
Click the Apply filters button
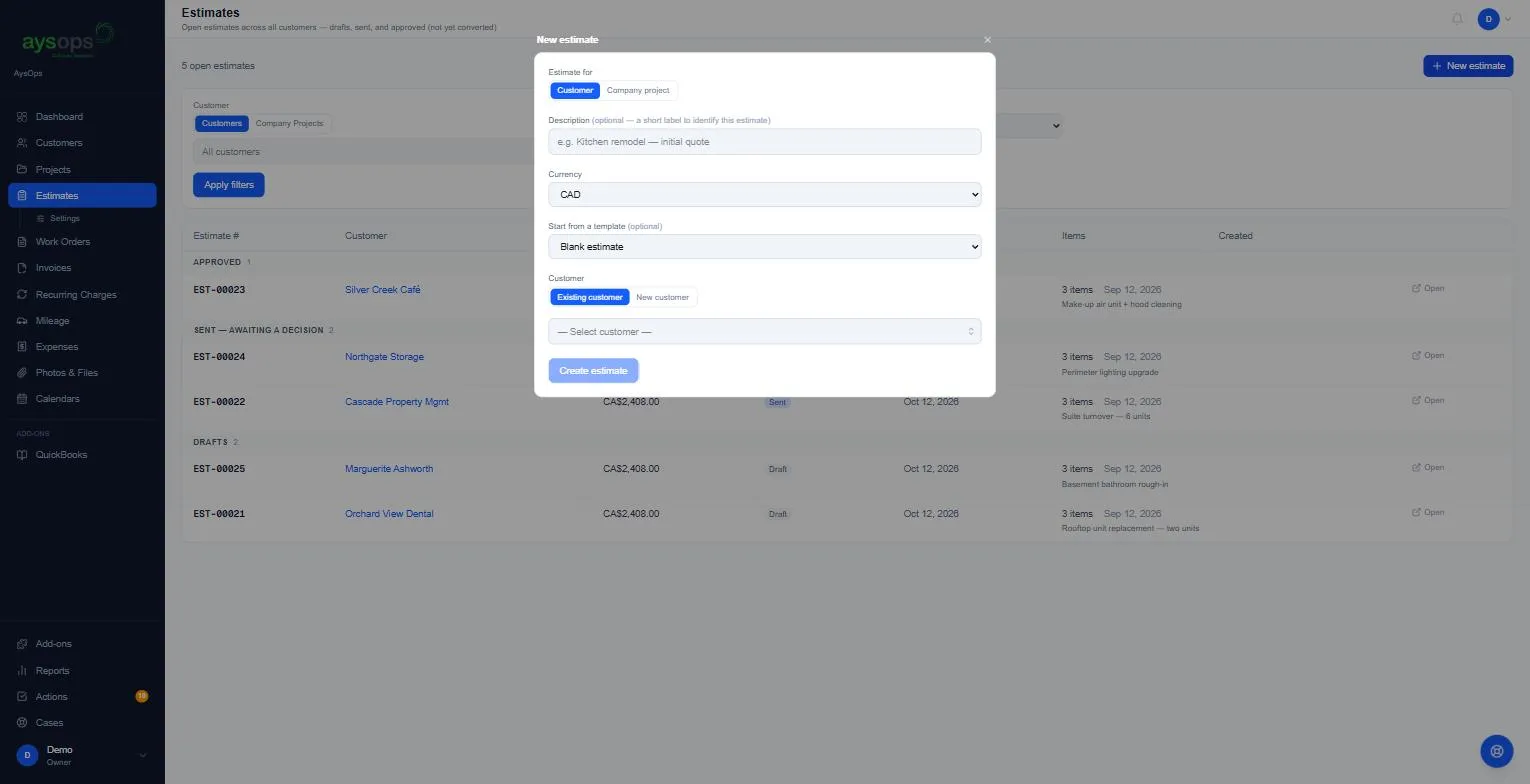point(229,185)
